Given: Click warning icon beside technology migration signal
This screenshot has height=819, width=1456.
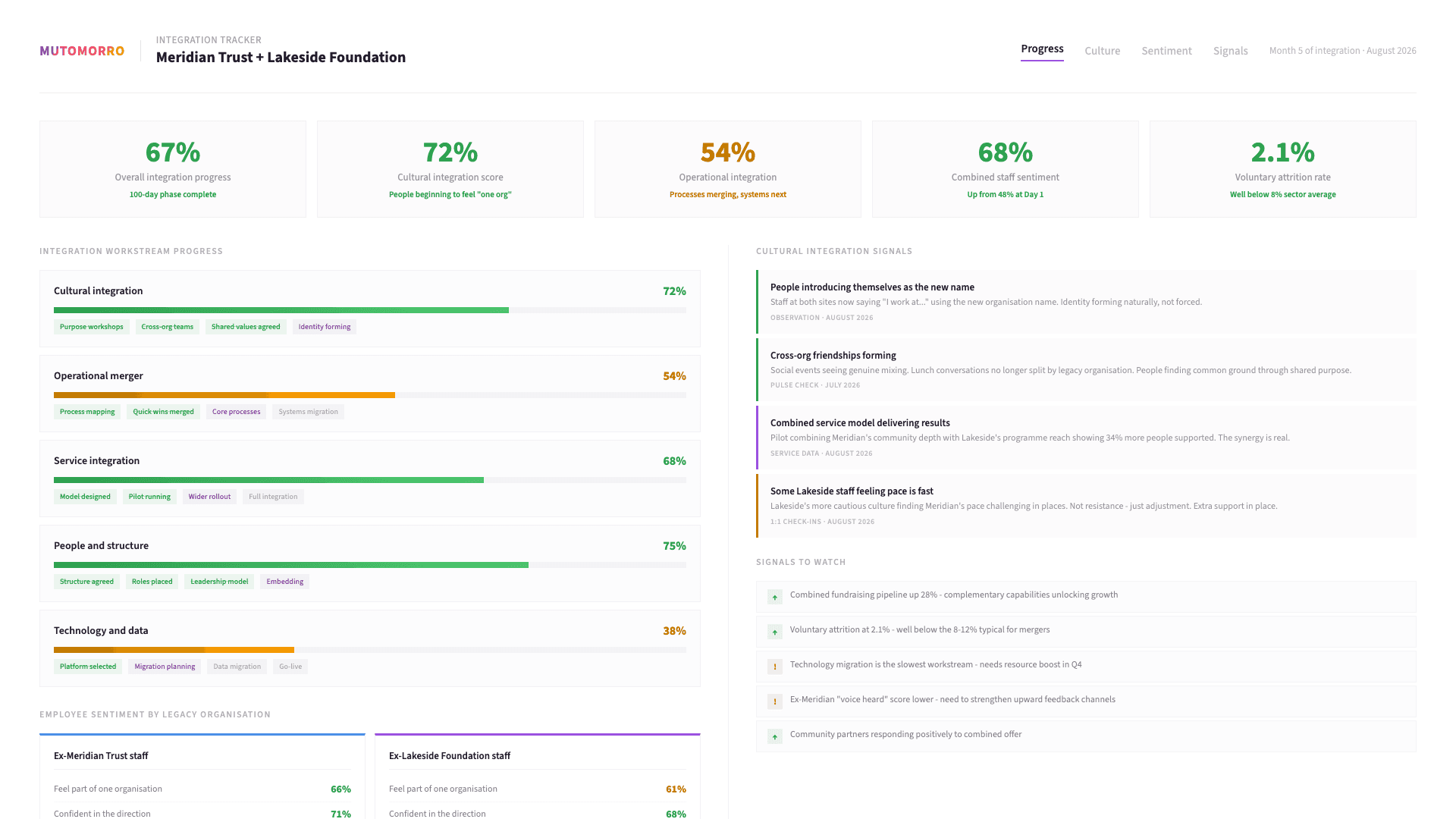Looking at the screenshot, I should pyautogui.click(x=774, y=667).
